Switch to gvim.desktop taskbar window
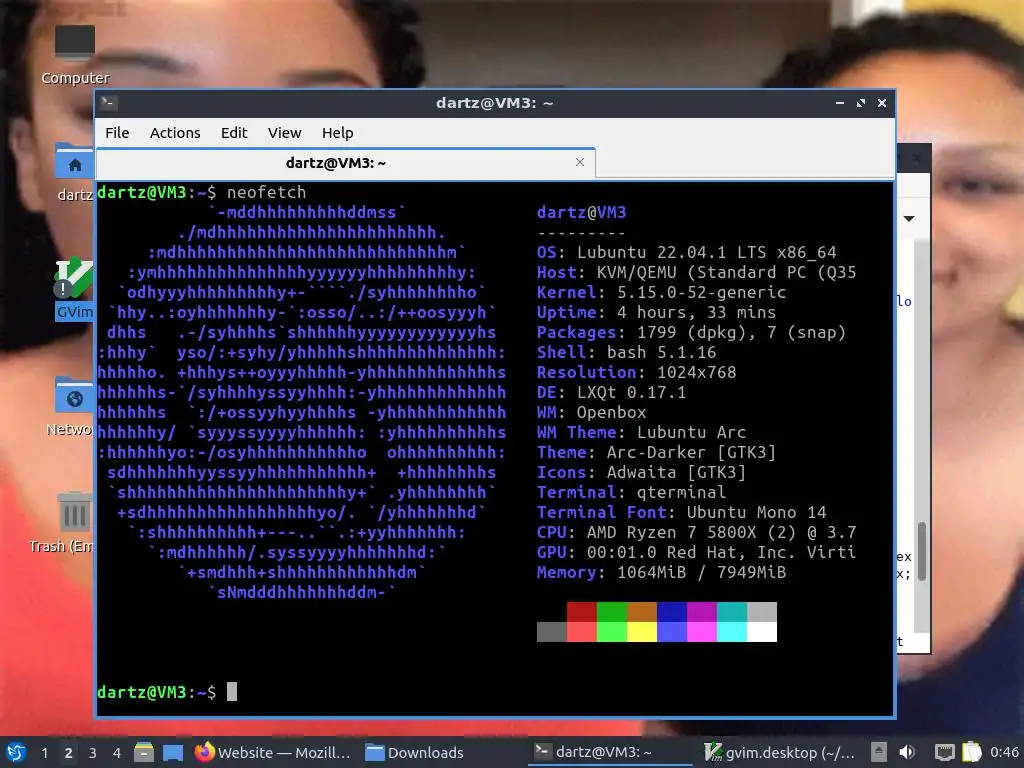This screenshot has width=1024, height=768. pos(781,752)
